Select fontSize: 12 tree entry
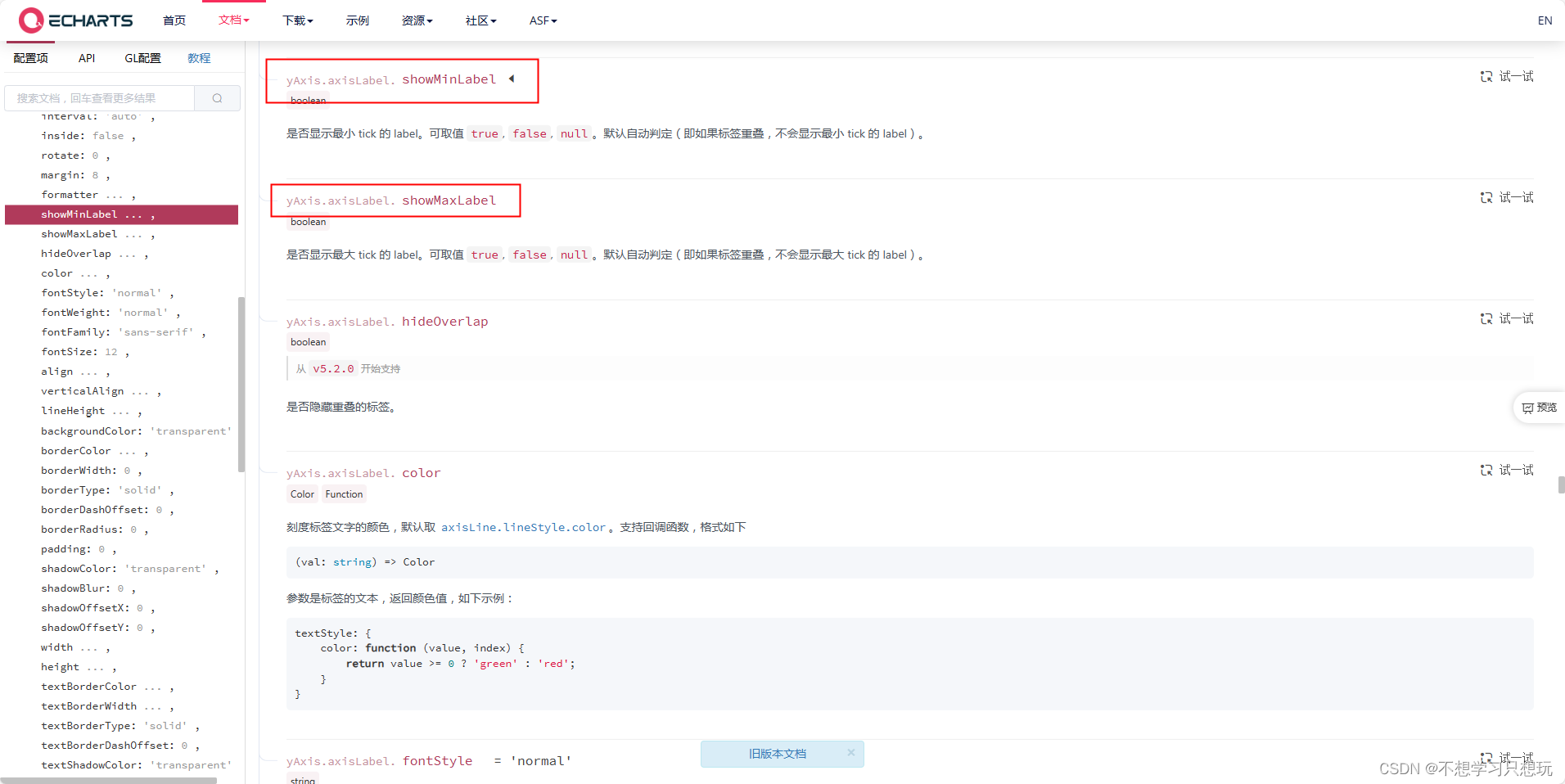 point(85,352)
